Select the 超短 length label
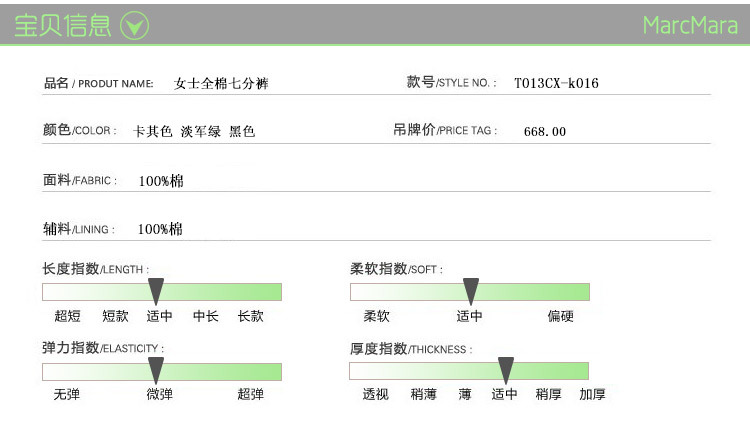 [68, 316]
